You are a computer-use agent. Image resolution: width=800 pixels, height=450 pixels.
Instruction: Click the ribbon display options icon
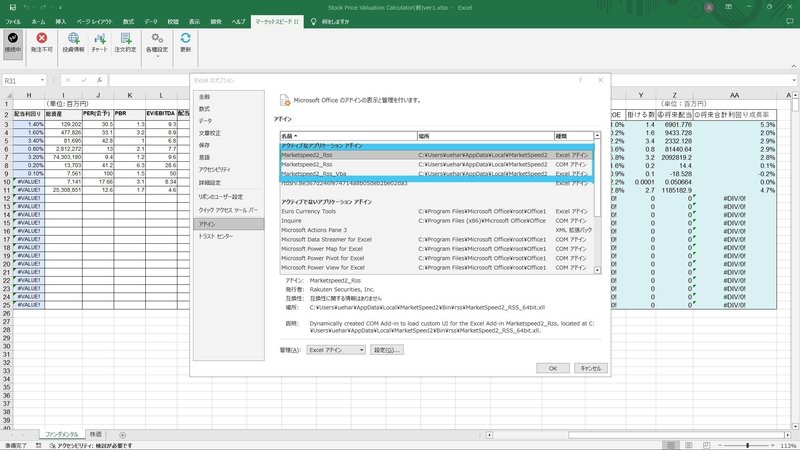pos(729,7)
